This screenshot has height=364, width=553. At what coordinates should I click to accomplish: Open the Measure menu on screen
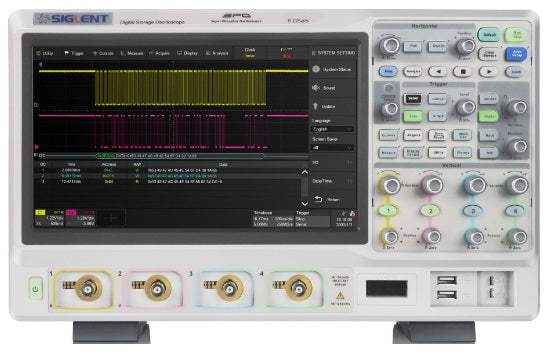click(132, 53)
